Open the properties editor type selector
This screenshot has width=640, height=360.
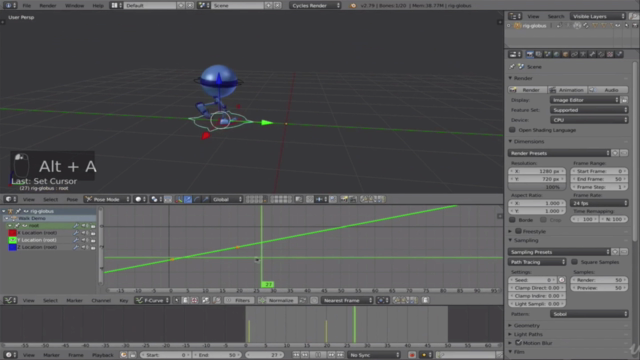click(515, 54)
